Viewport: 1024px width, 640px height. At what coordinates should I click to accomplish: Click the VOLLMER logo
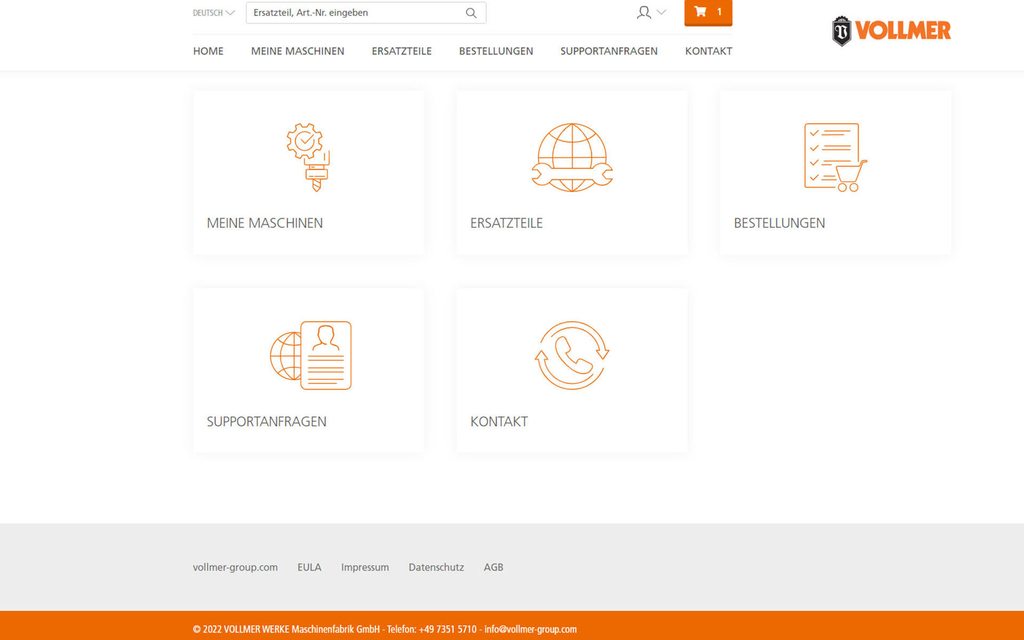(891, 31)
